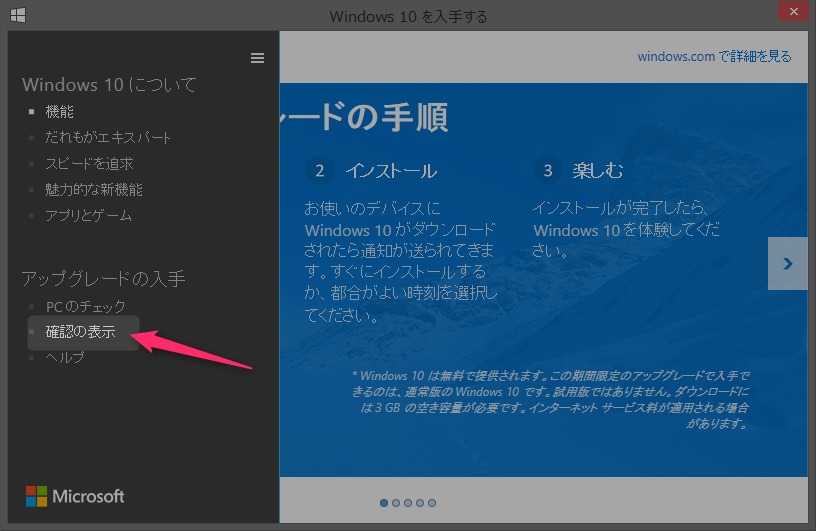Select fifth page indicator dot
816x531 pixels.
[432, 503]
